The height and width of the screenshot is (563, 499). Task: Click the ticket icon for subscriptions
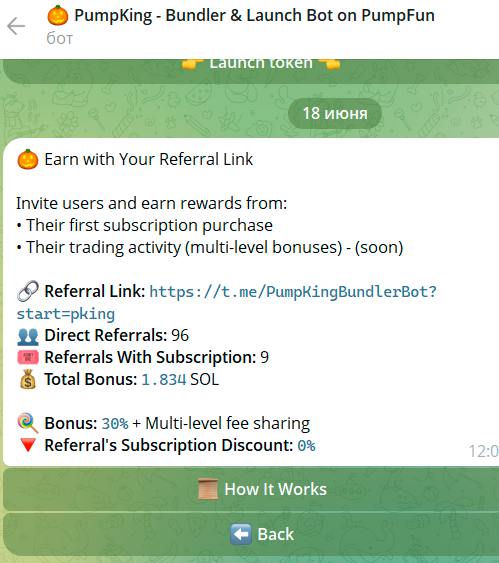(28, 357)
